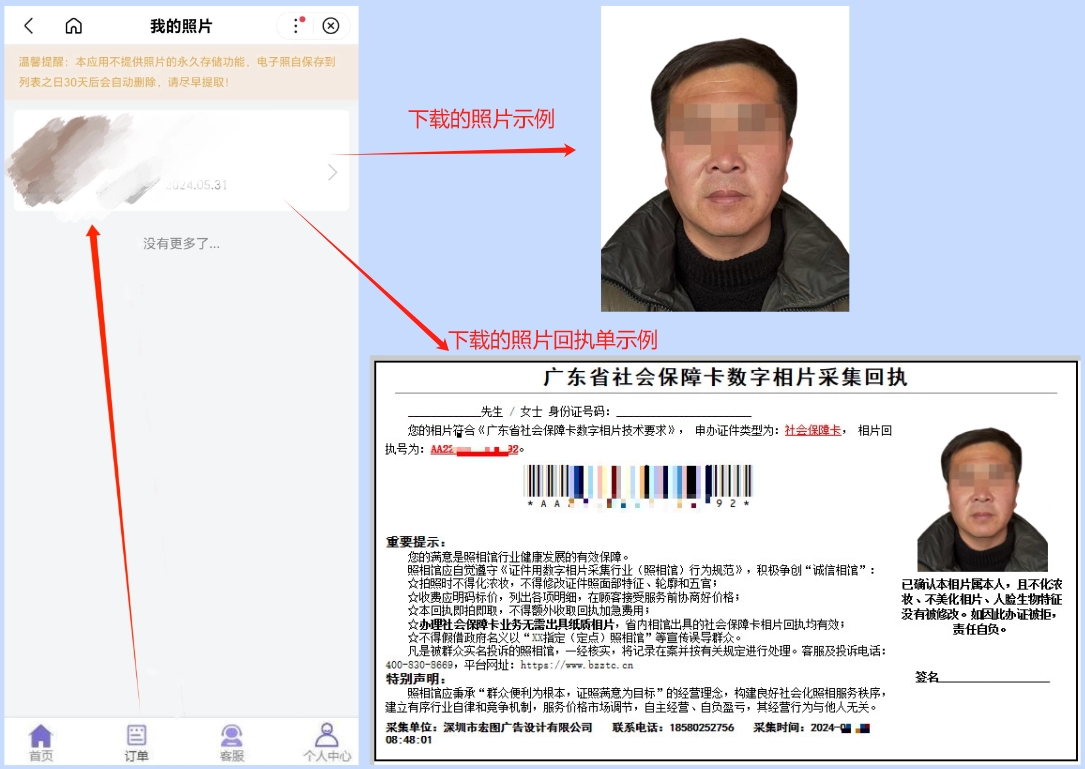Open the large downloaded sample portrait
Viewport: 1085px width, 769px height.
pos(724,160)
